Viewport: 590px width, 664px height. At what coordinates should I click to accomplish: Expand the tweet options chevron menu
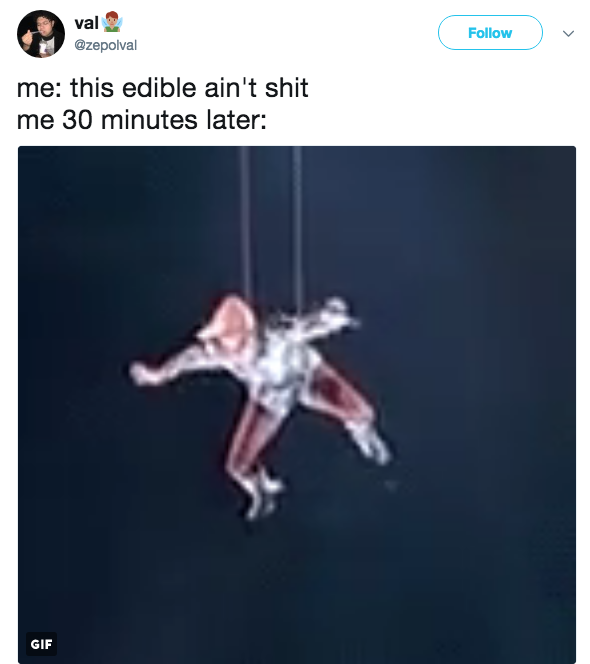568,33
